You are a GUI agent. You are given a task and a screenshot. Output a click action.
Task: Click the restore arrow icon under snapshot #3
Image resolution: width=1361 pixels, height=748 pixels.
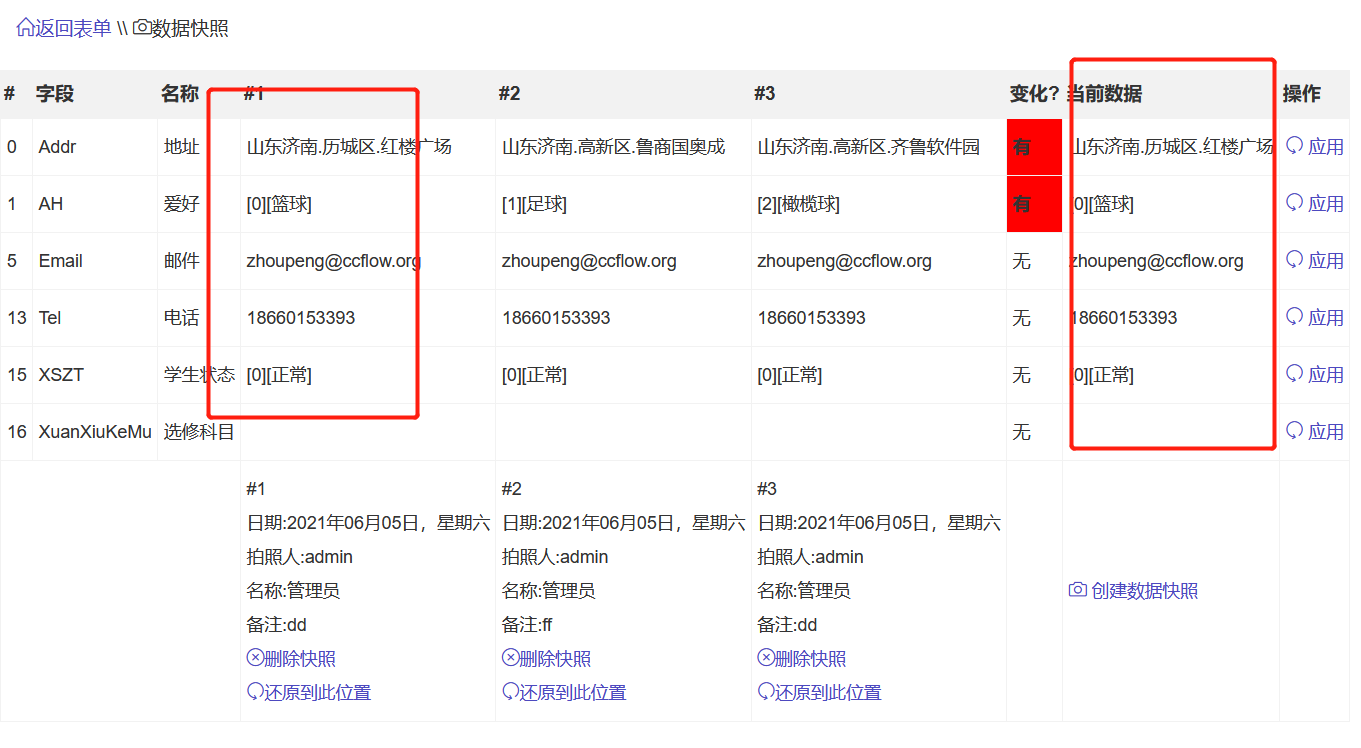point(767,692)
